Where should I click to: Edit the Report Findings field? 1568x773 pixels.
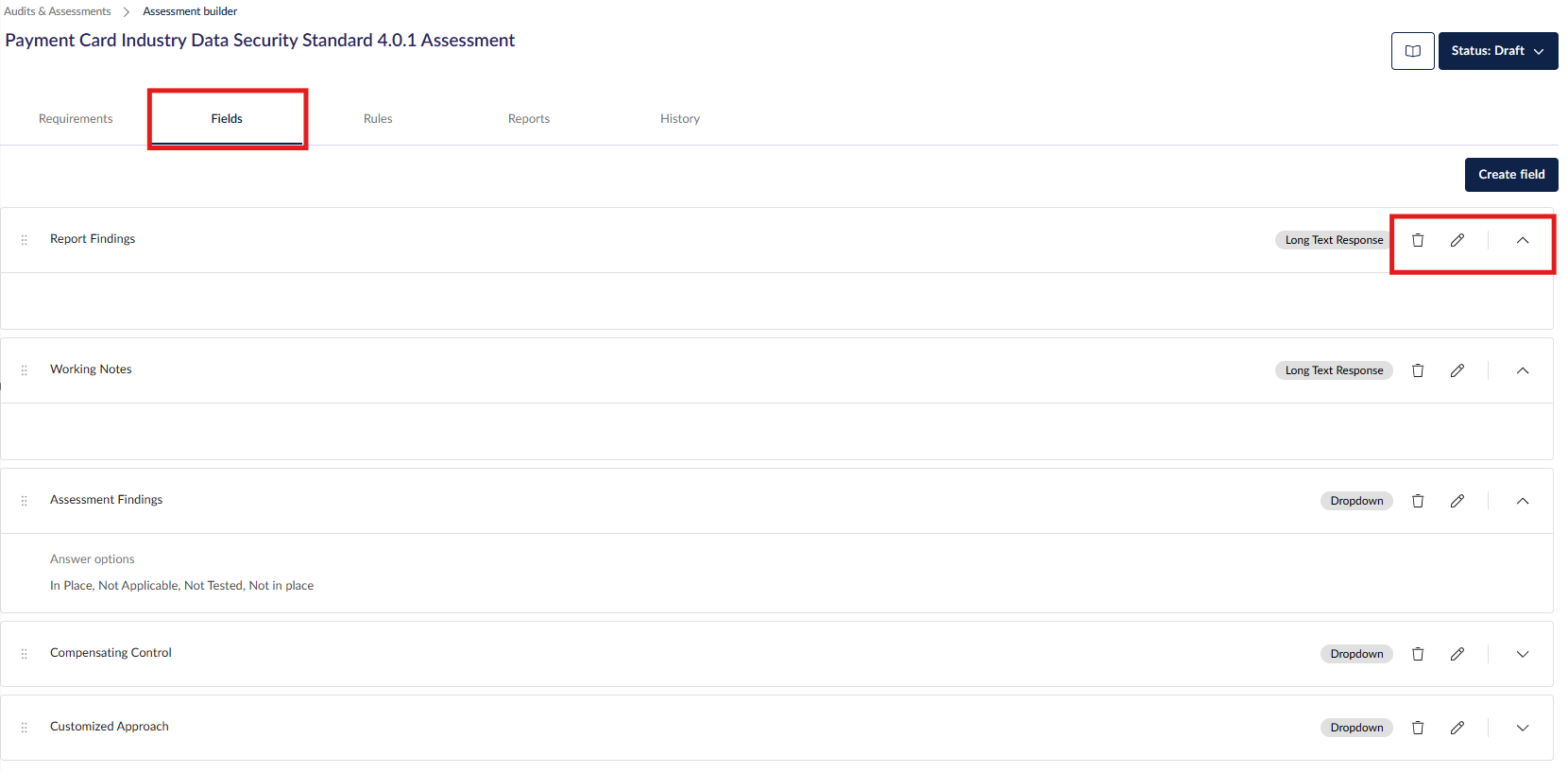point(1457,240)
